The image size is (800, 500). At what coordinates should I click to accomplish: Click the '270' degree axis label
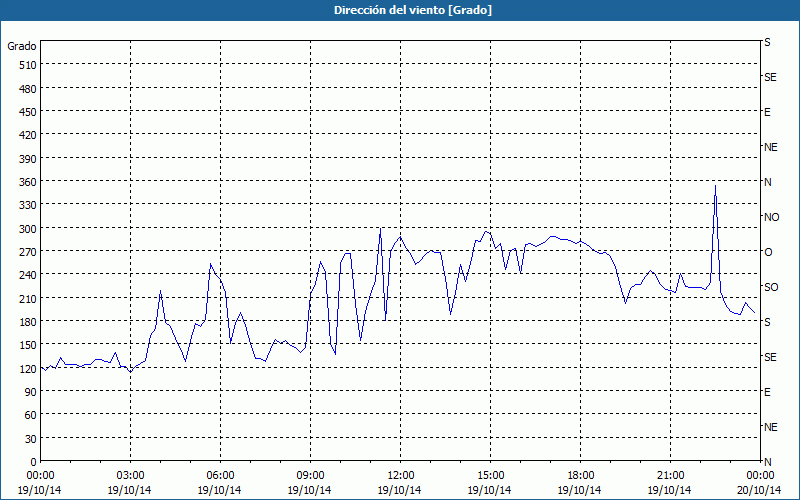point(29,252)
